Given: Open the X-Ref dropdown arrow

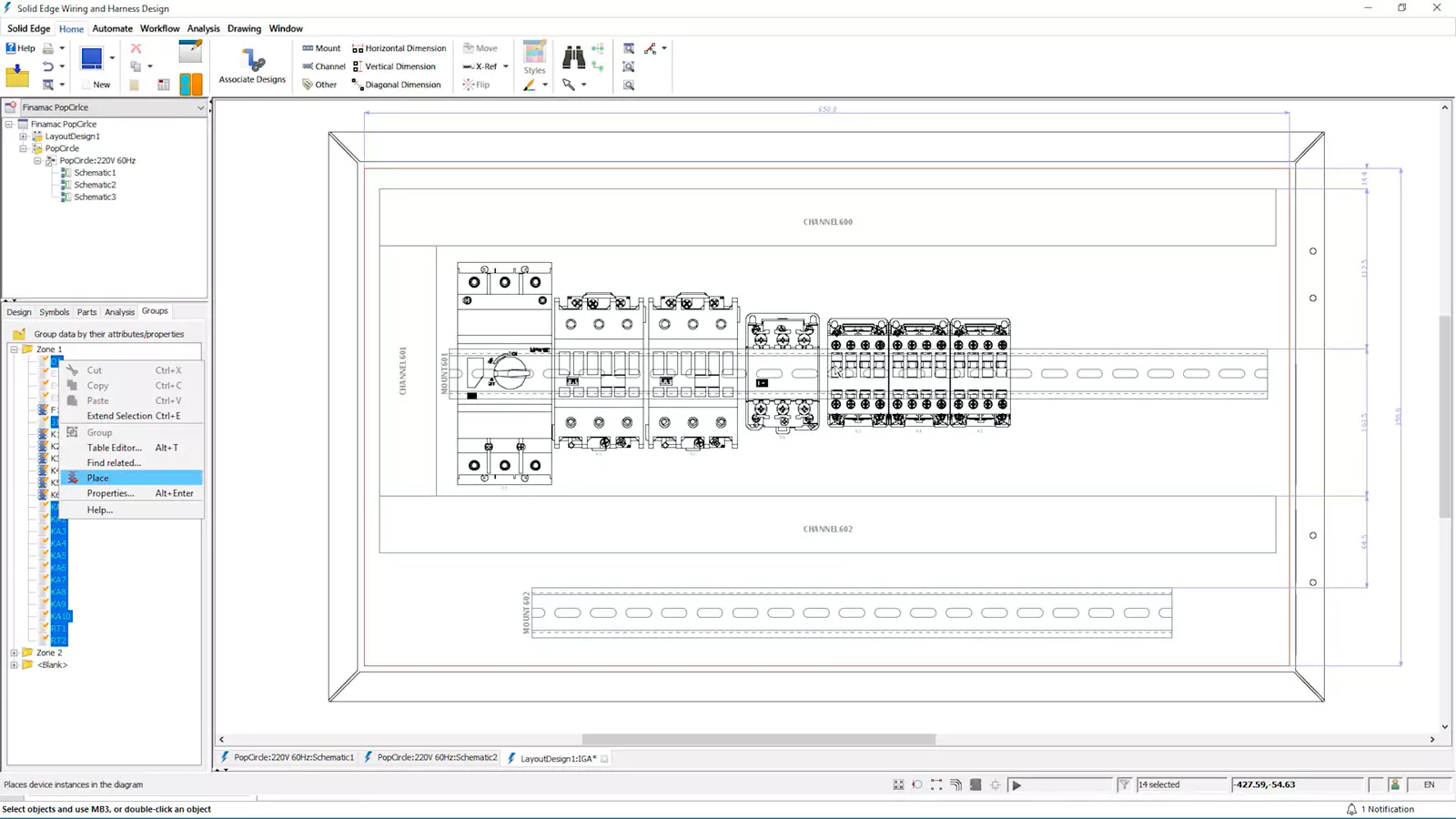Looking at the screenshot, I should [506, 66].
